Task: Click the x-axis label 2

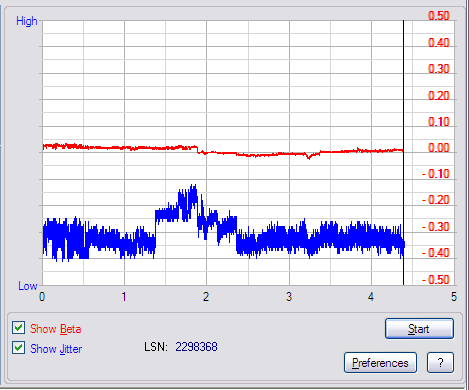Action: (x=206, y=296)
